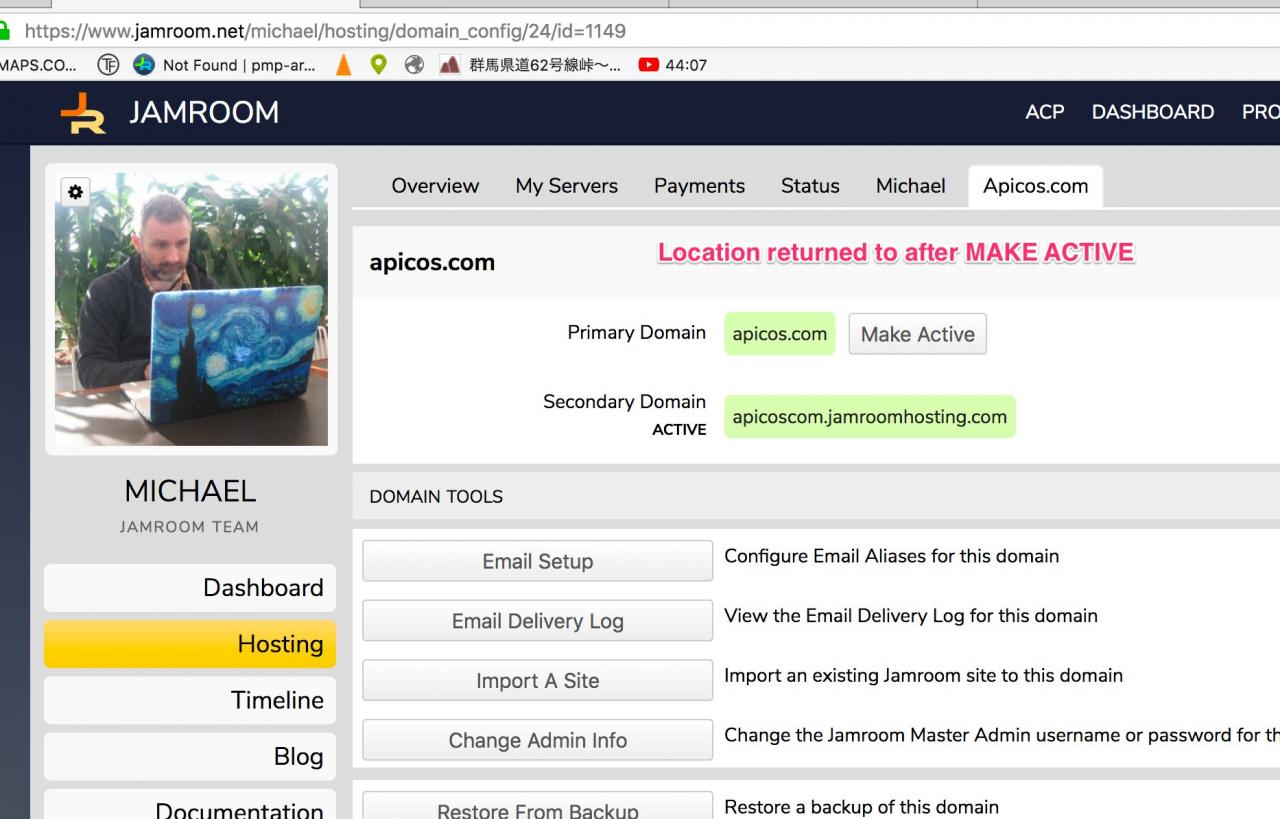The height and width of the screenshot is (819, 1280).
Task: Switch to the Overview tab
Action: pos(435,186)
